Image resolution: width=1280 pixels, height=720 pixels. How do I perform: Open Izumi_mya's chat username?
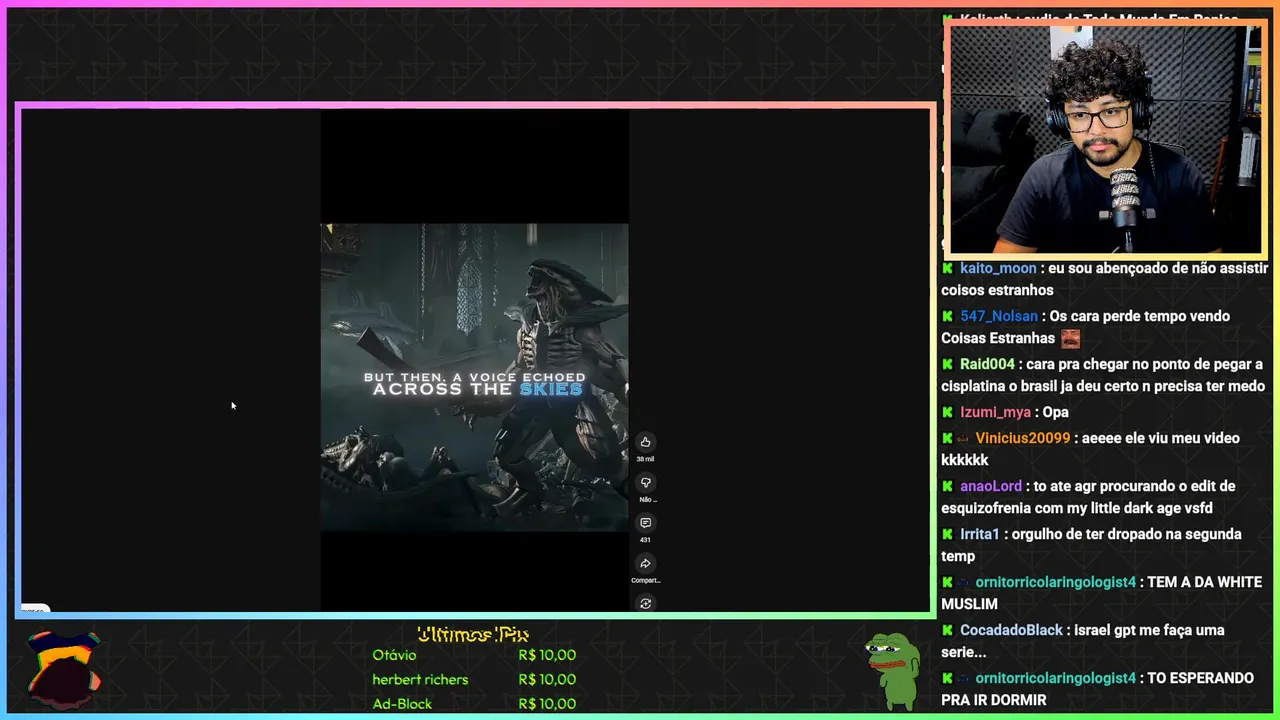click(x=995, y=412)
